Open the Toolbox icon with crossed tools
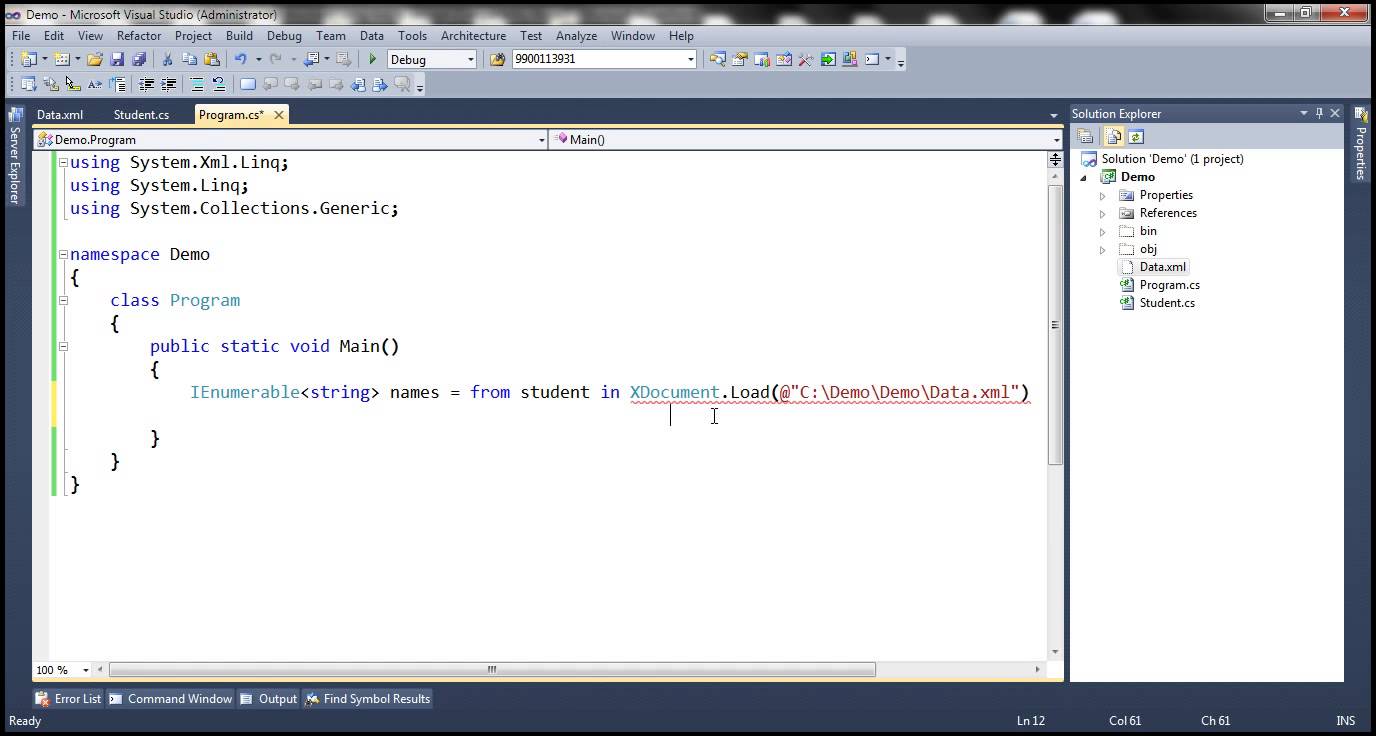1376x736 pixels. (806, 59)
